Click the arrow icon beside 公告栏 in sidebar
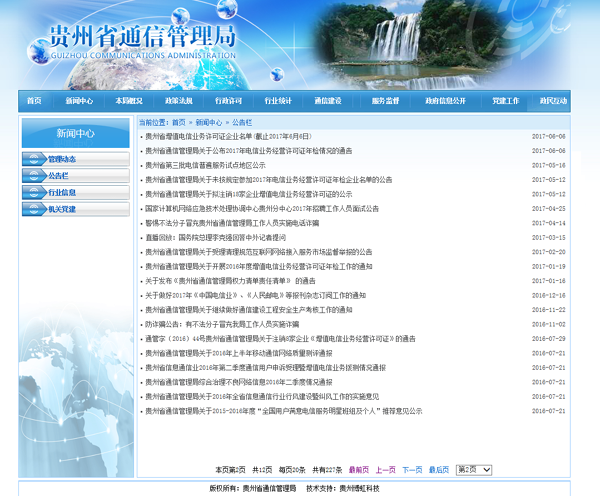 pos(31,176)
